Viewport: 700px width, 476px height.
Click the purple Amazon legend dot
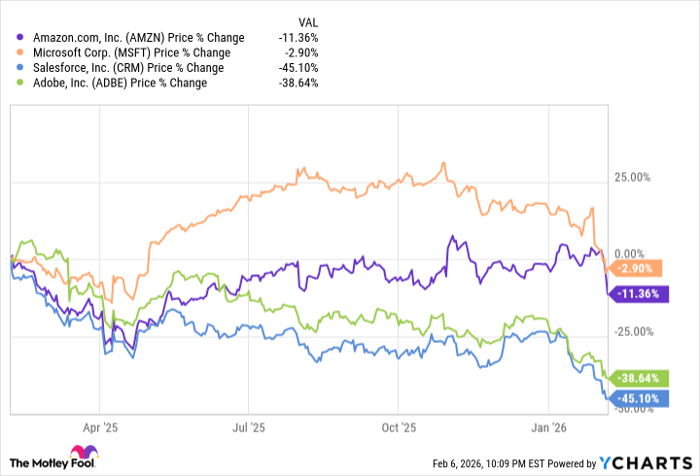(x=24, y=37)
